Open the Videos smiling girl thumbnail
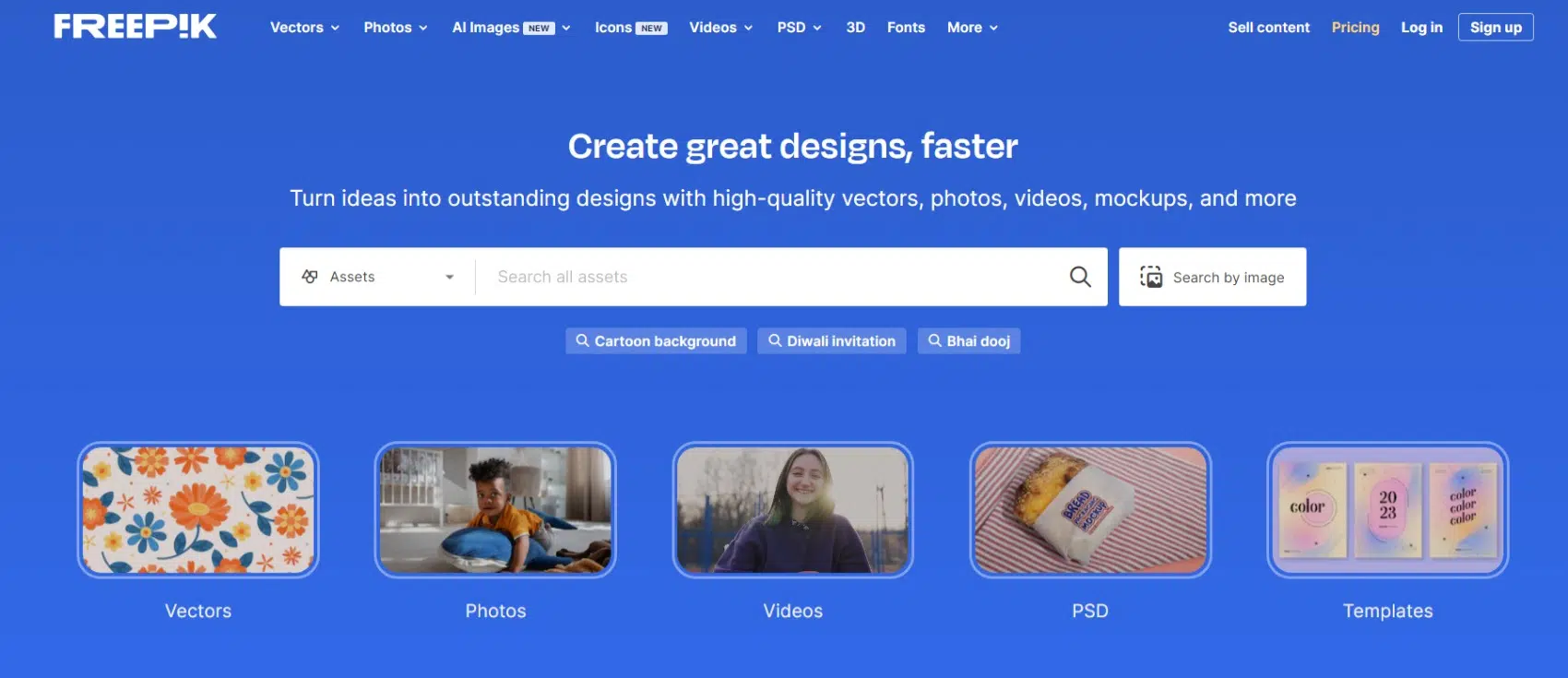 click(x=793, y=510)
